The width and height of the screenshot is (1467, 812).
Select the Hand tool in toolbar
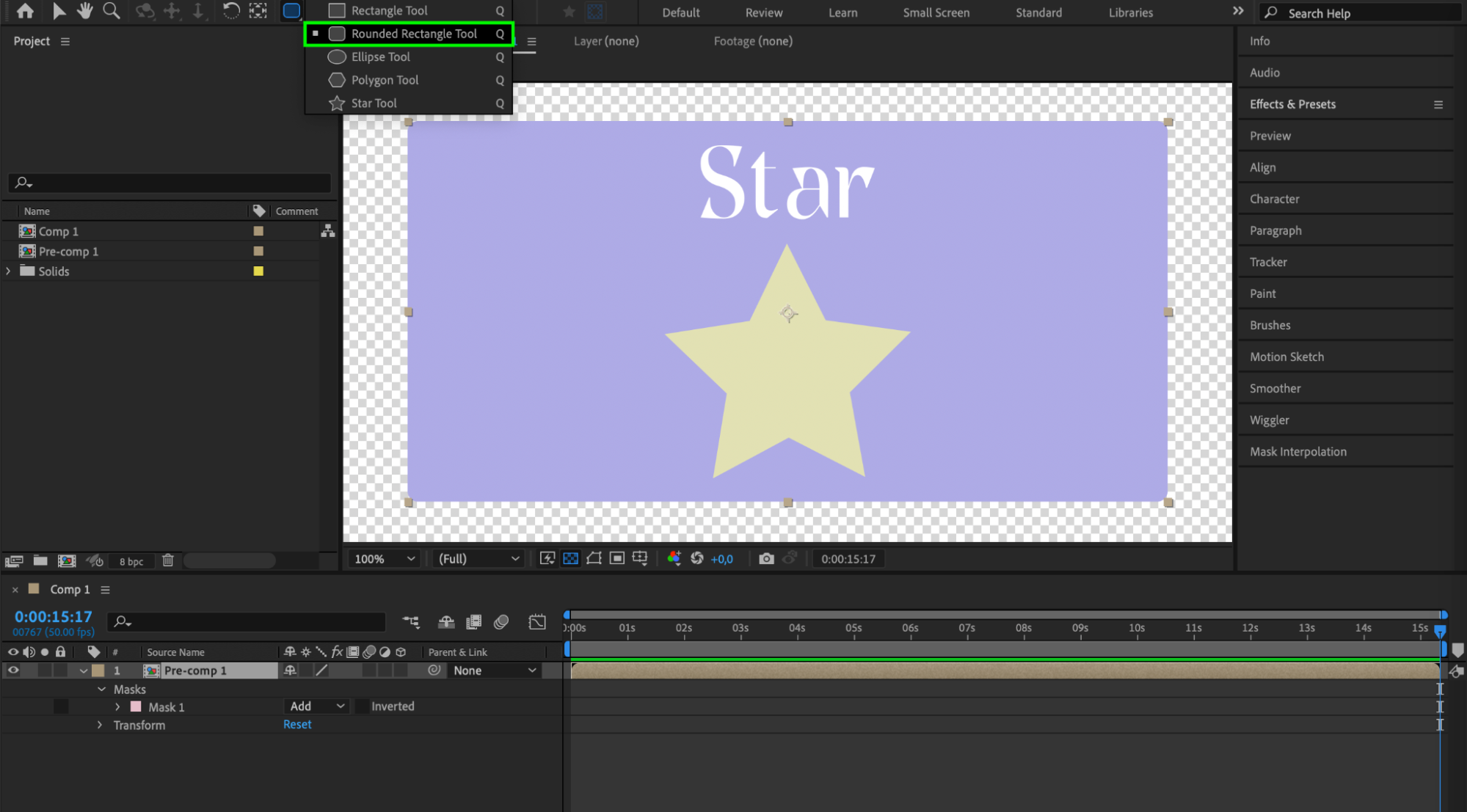(x=85, y=11)
